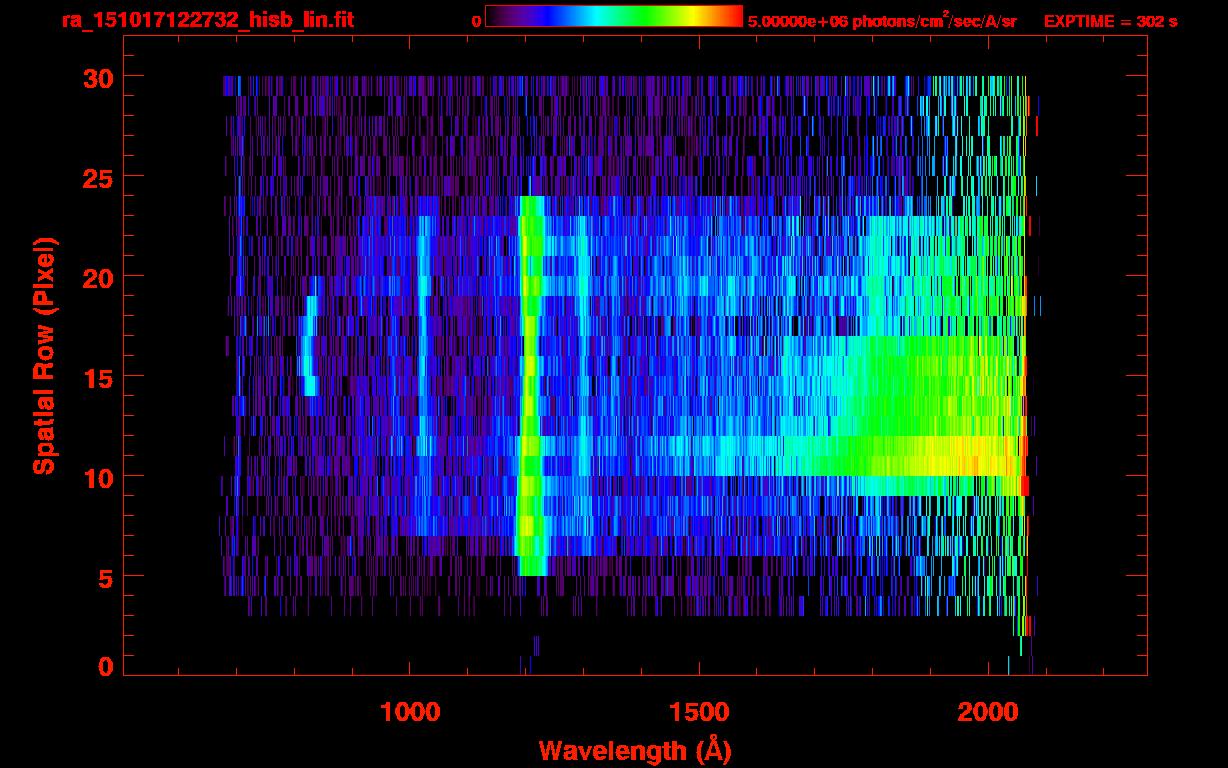Click the color bar minimum label 0
The height and width of the screenshot is (768, 1228).
tap(476, 21)
